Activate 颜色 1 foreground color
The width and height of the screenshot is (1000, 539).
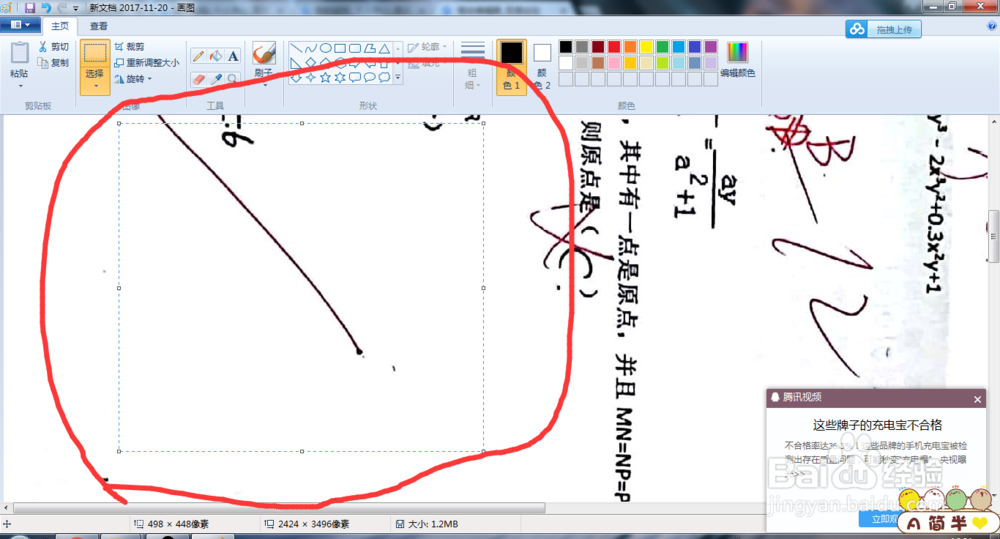coord(511,67)
